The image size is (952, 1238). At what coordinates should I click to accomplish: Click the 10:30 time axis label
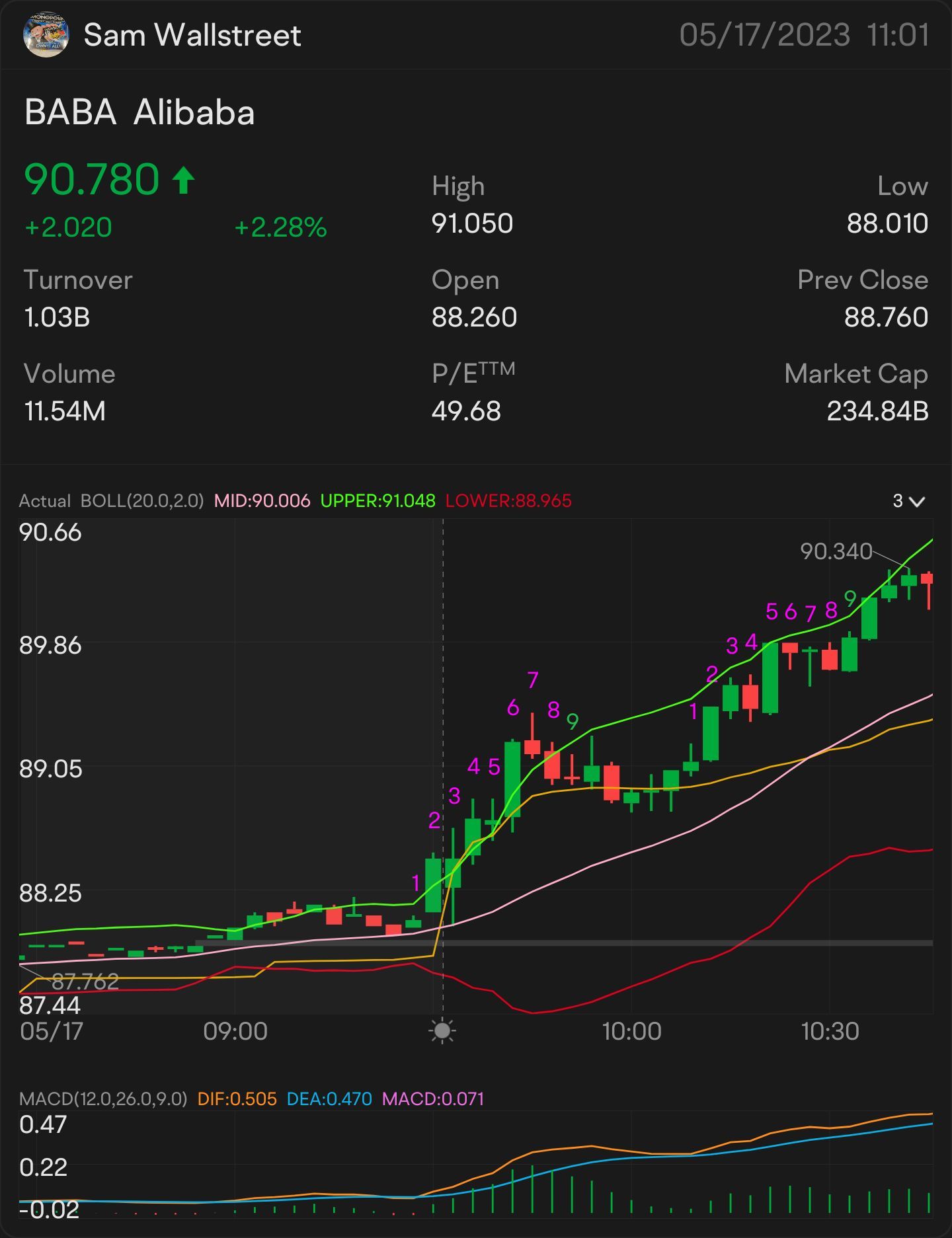830,1031
